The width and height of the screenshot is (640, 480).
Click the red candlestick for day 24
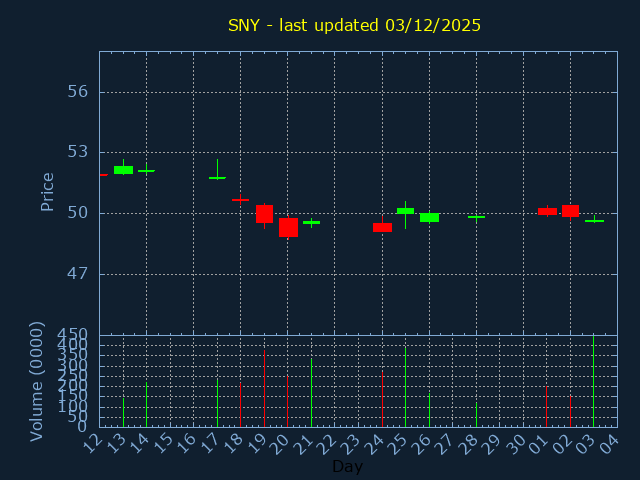tap(382, 227)
